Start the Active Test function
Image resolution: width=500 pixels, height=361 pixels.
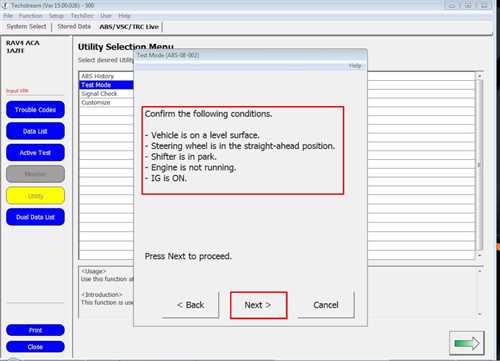pos(35,153)
